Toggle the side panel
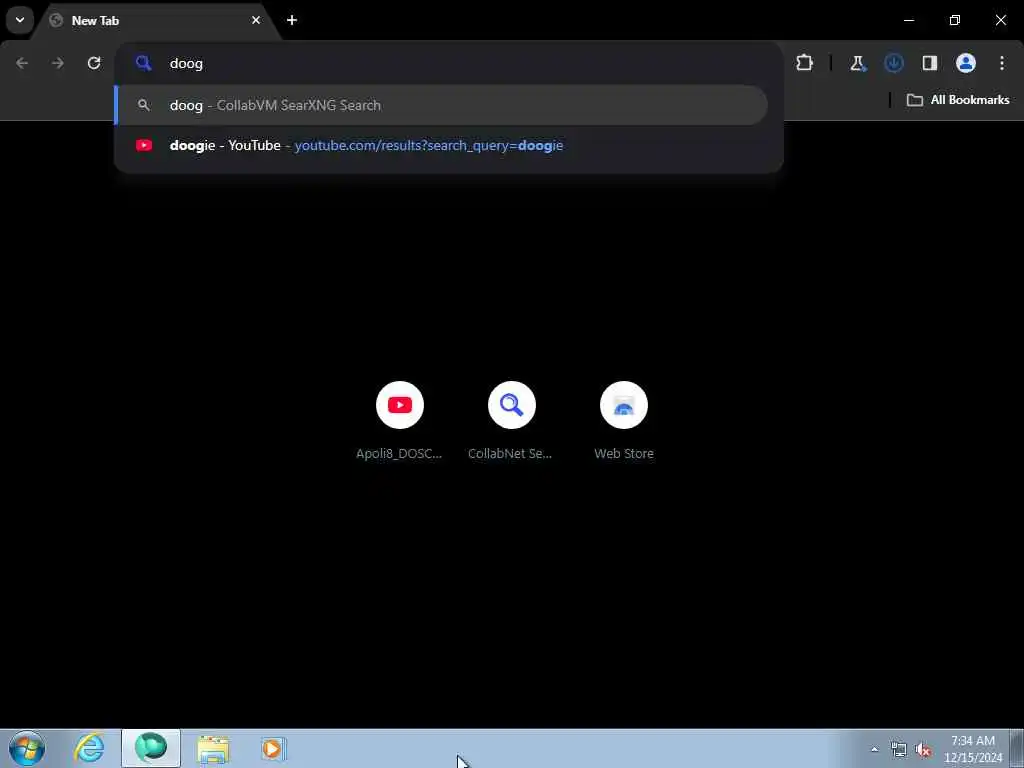The height and width of the screenshot is (768, 1024). coord(930,63)
